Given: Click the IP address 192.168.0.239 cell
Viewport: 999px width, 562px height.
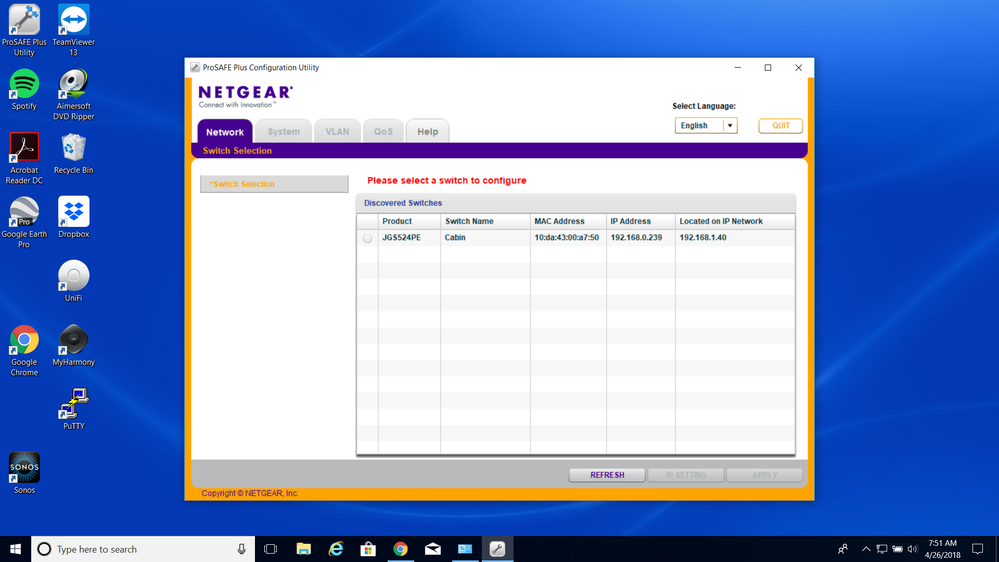Looking at the screenshot, I should (641, 238).
